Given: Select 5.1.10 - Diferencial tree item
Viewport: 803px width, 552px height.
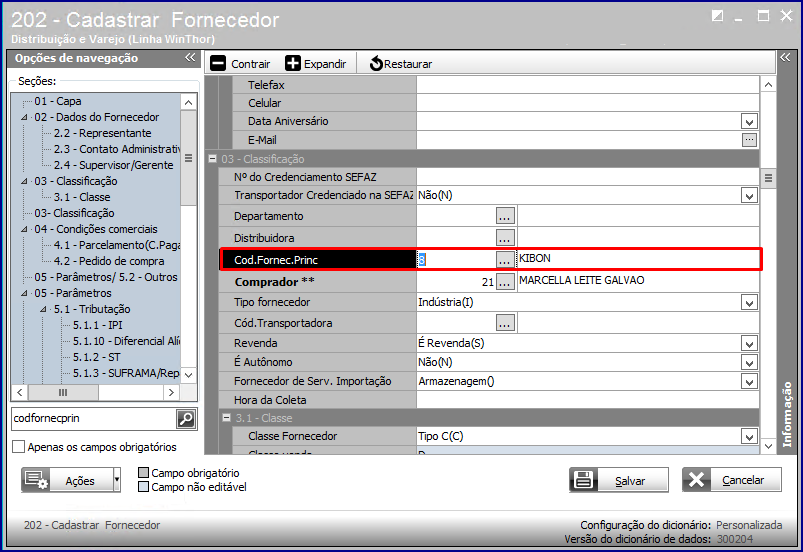Looking at the screenshot, I should tap(126, 341).
